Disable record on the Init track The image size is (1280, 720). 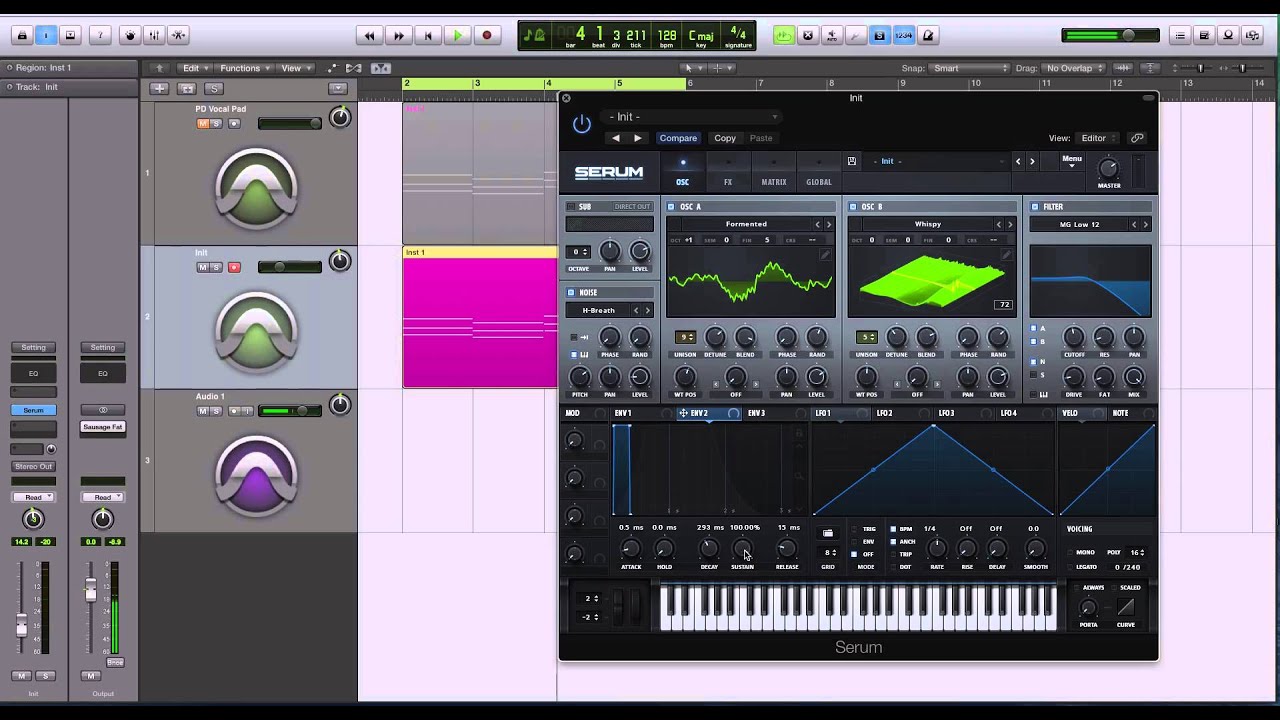point(234,268)
